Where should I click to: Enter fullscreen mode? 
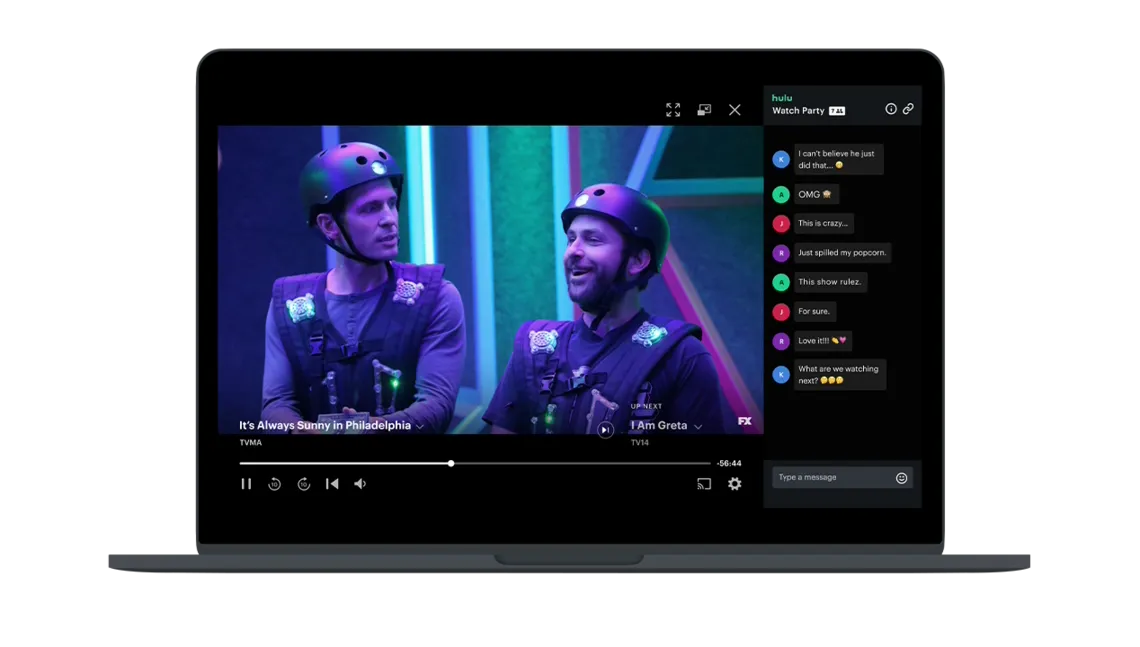(x=673, y=110)
